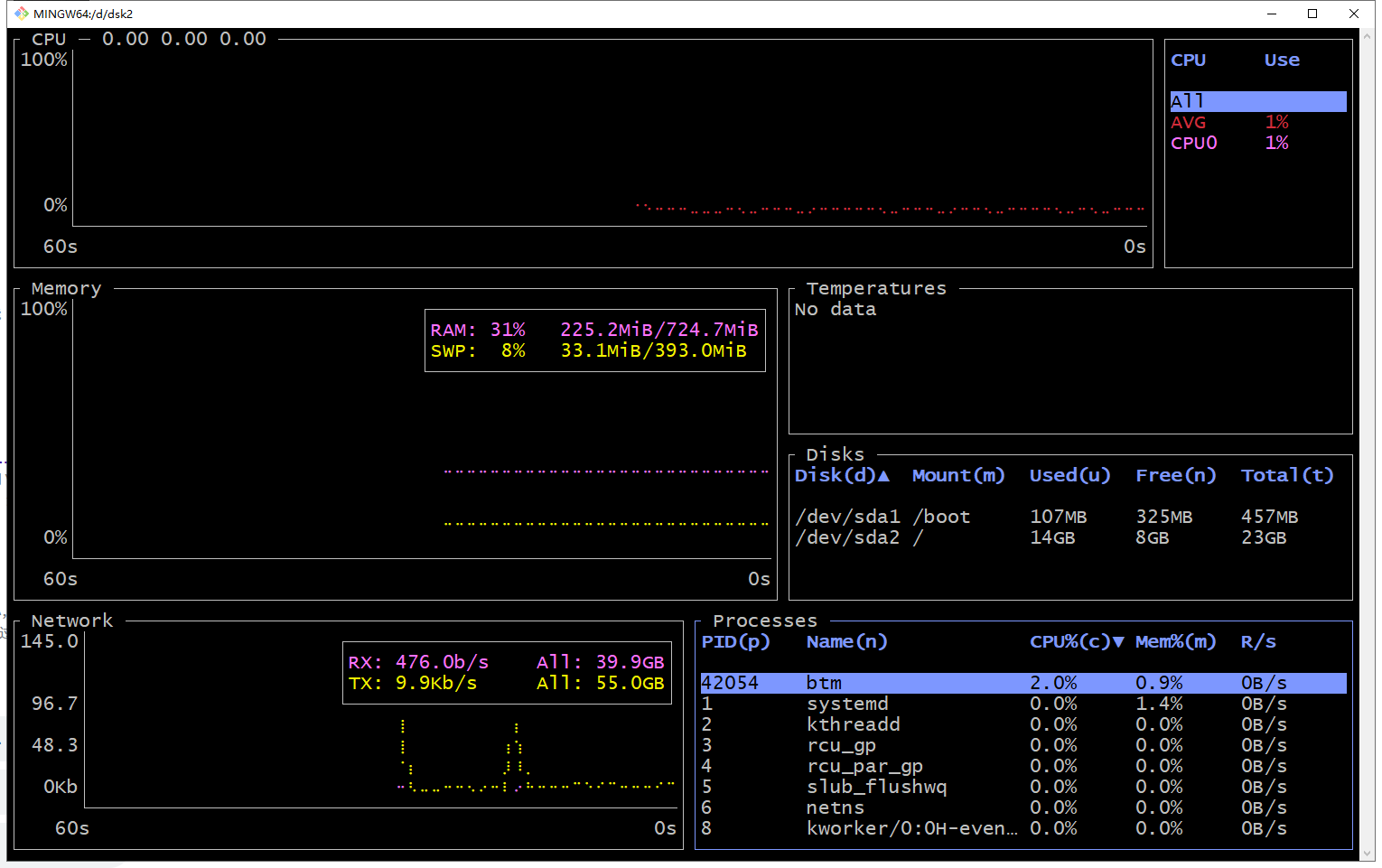Click the Processes panel title
The width and height of the screenshot is (1382, 868).
tap(764, 620)
